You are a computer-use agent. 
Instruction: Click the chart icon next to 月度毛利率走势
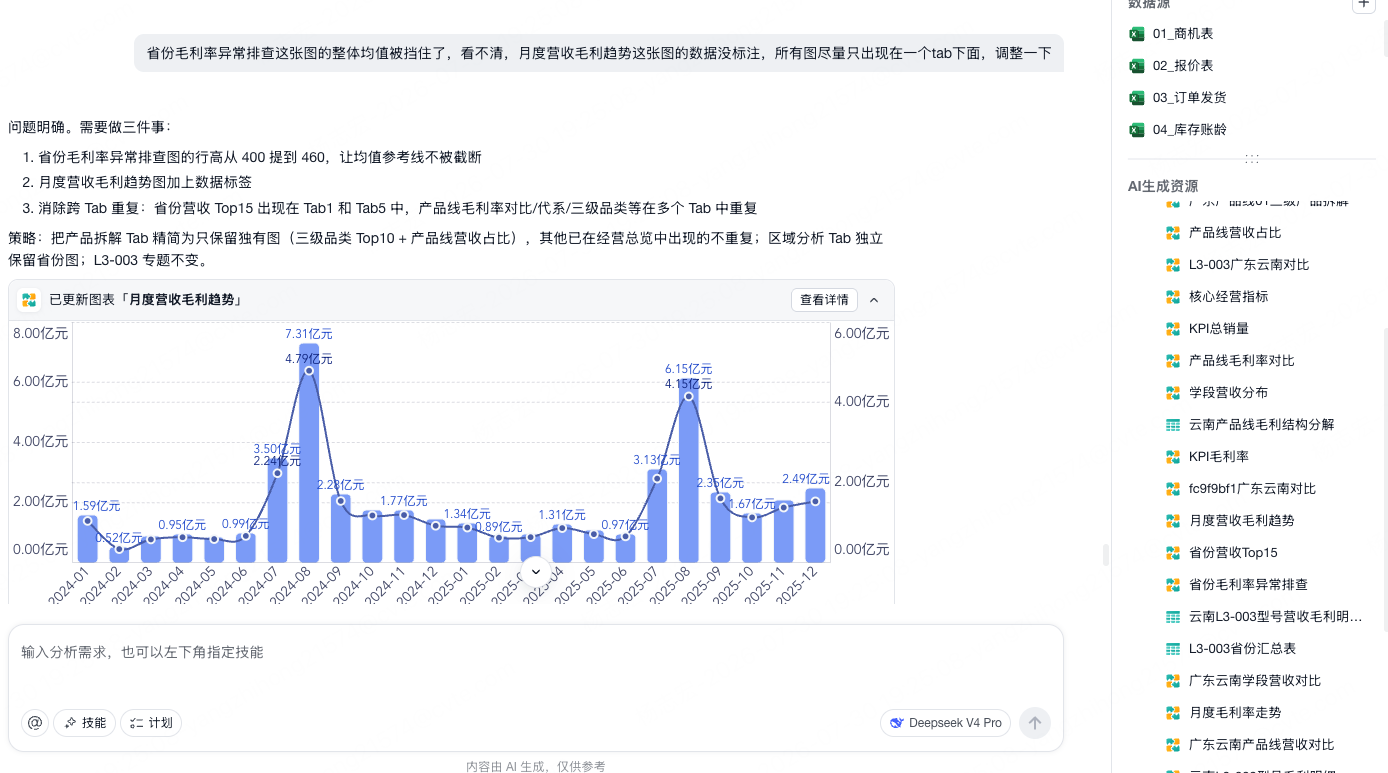1173,713
